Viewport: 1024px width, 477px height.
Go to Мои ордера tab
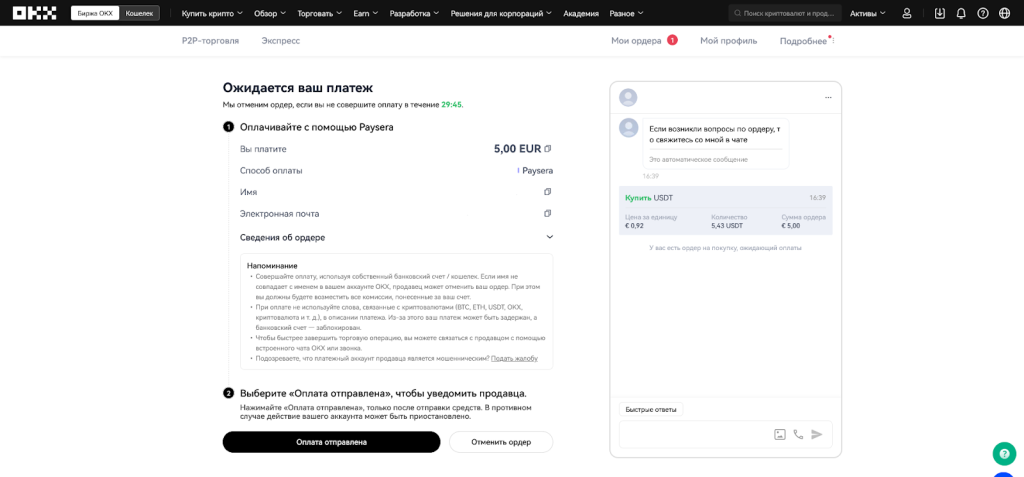pos(637,40)
